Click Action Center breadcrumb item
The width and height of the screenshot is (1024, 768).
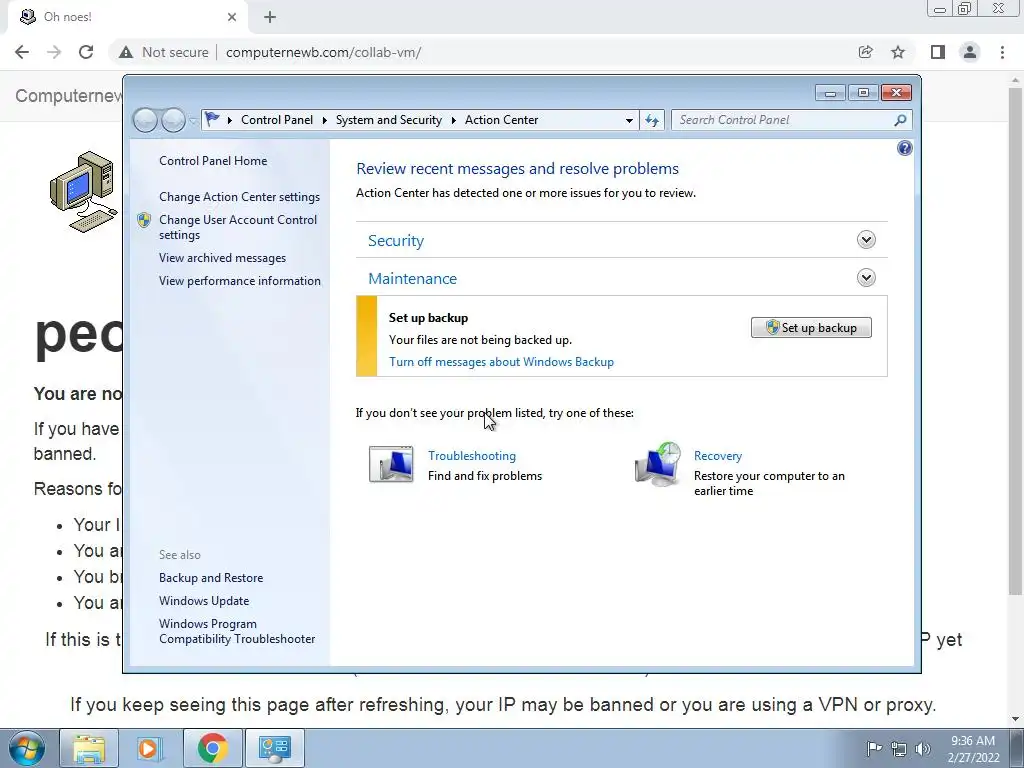click(x=502, y=120)
